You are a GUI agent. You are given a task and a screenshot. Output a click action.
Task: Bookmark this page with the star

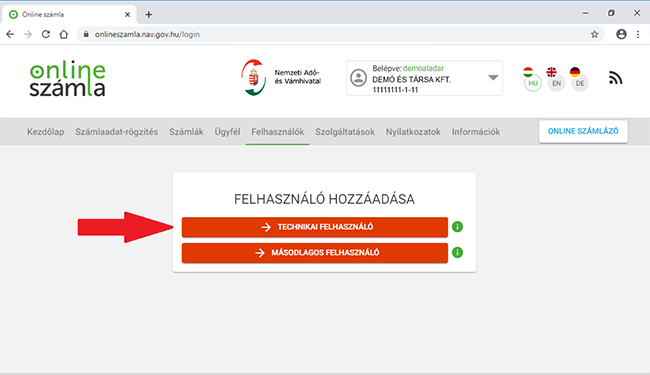click(x=594, y=34)
